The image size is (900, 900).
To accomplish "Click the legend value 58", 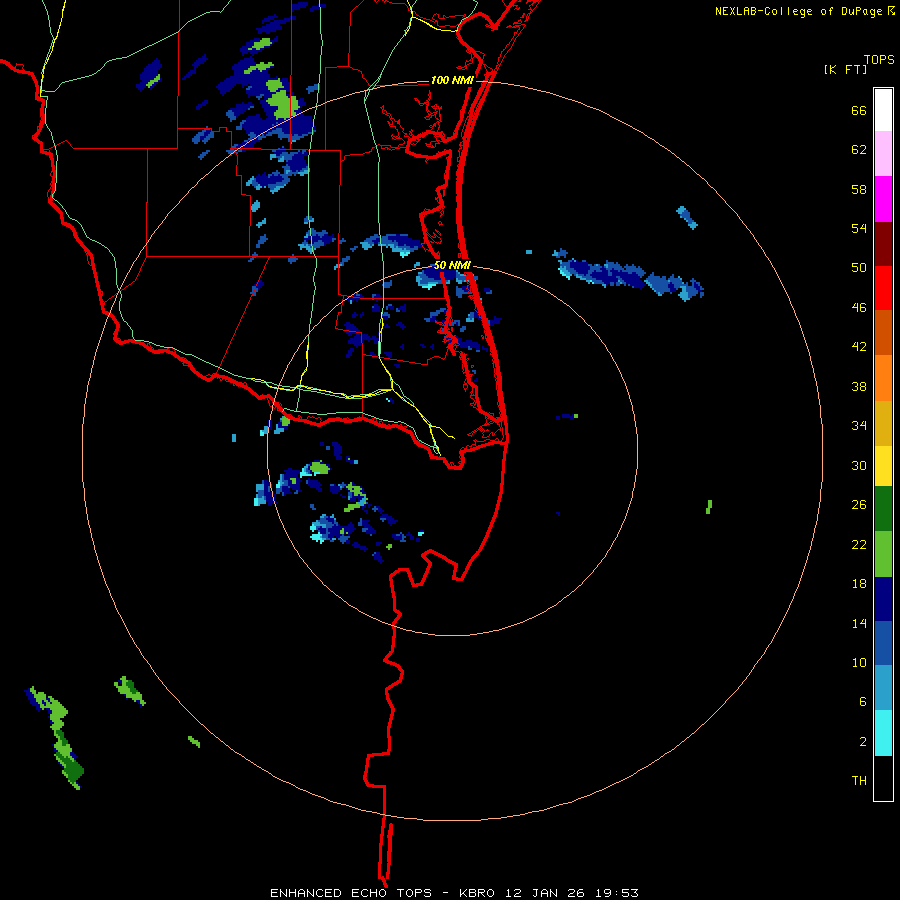I will tap(859, 189).
